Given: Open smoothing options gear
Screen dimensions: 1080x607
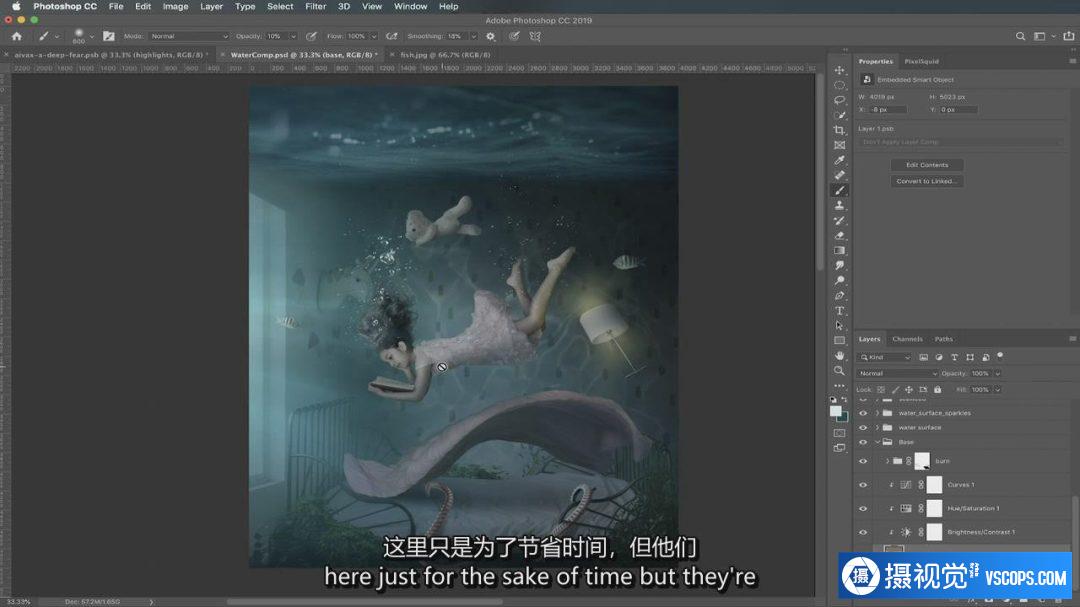Looking at the screenshot, I should point(490,37).
